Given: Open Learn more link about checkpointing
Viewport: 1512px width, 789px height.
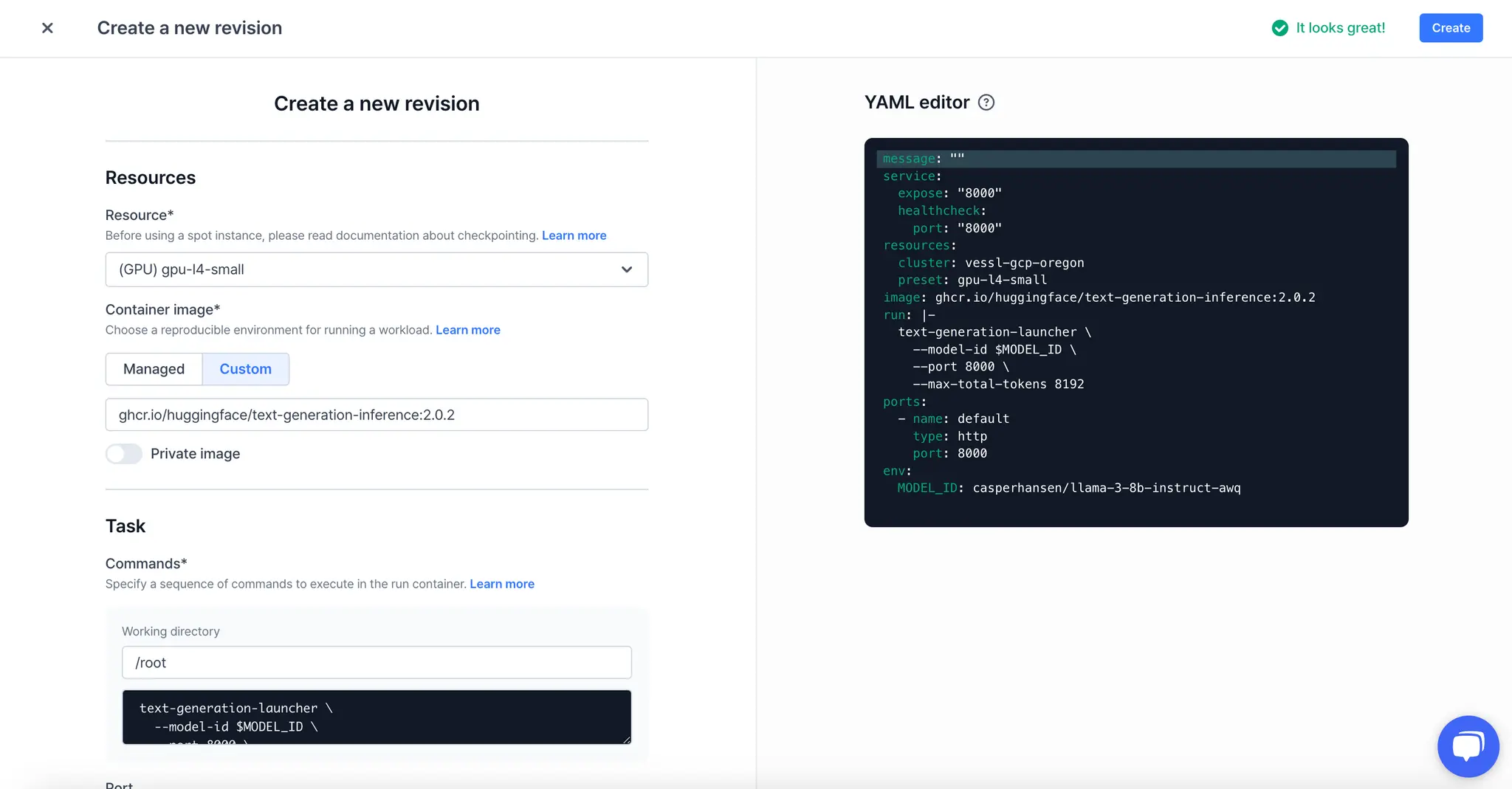Looking at the screenshot, I should tap(574, 235).
